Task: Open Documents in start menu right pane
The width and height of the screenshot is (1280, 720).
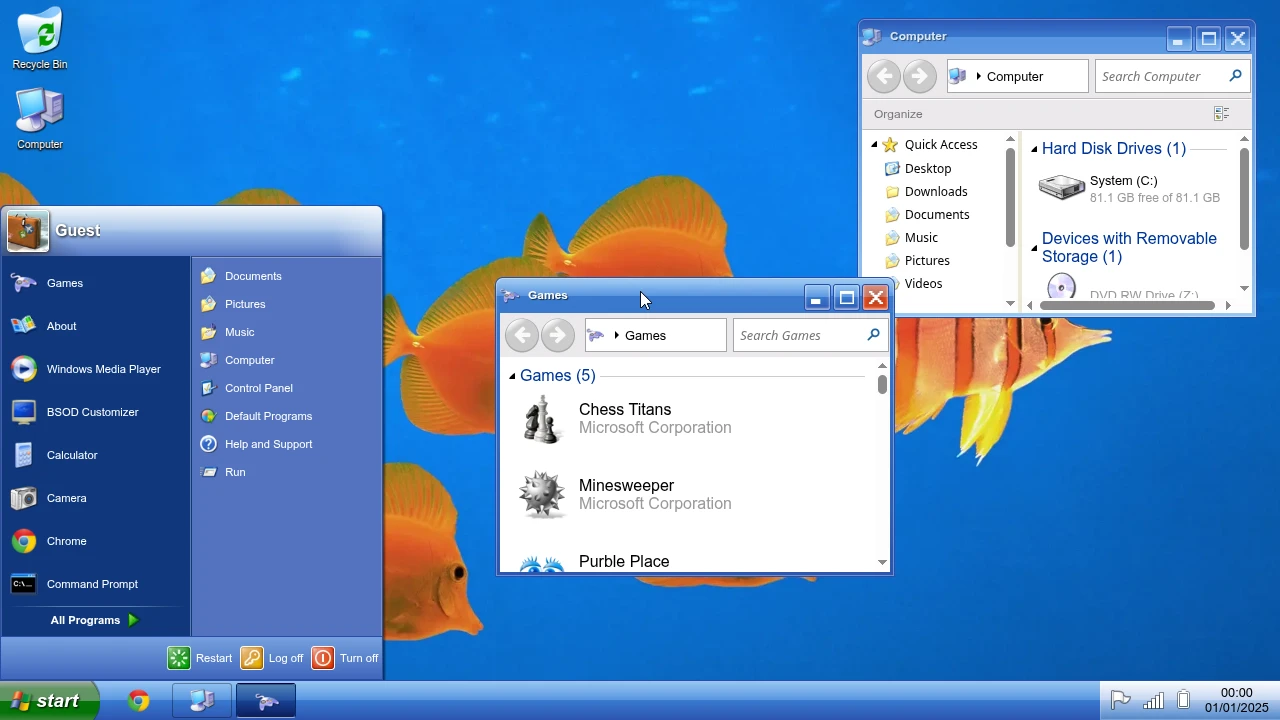Action: [x=286, y=276]
